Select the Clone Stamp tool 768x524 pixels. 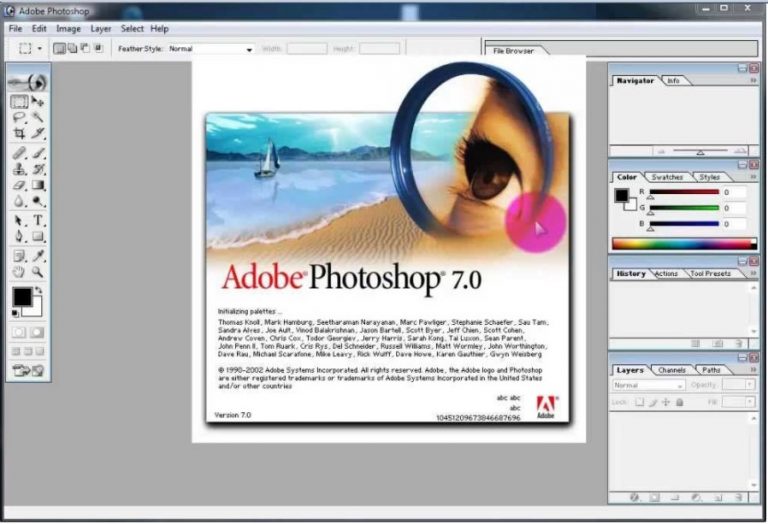click(19, 169)
